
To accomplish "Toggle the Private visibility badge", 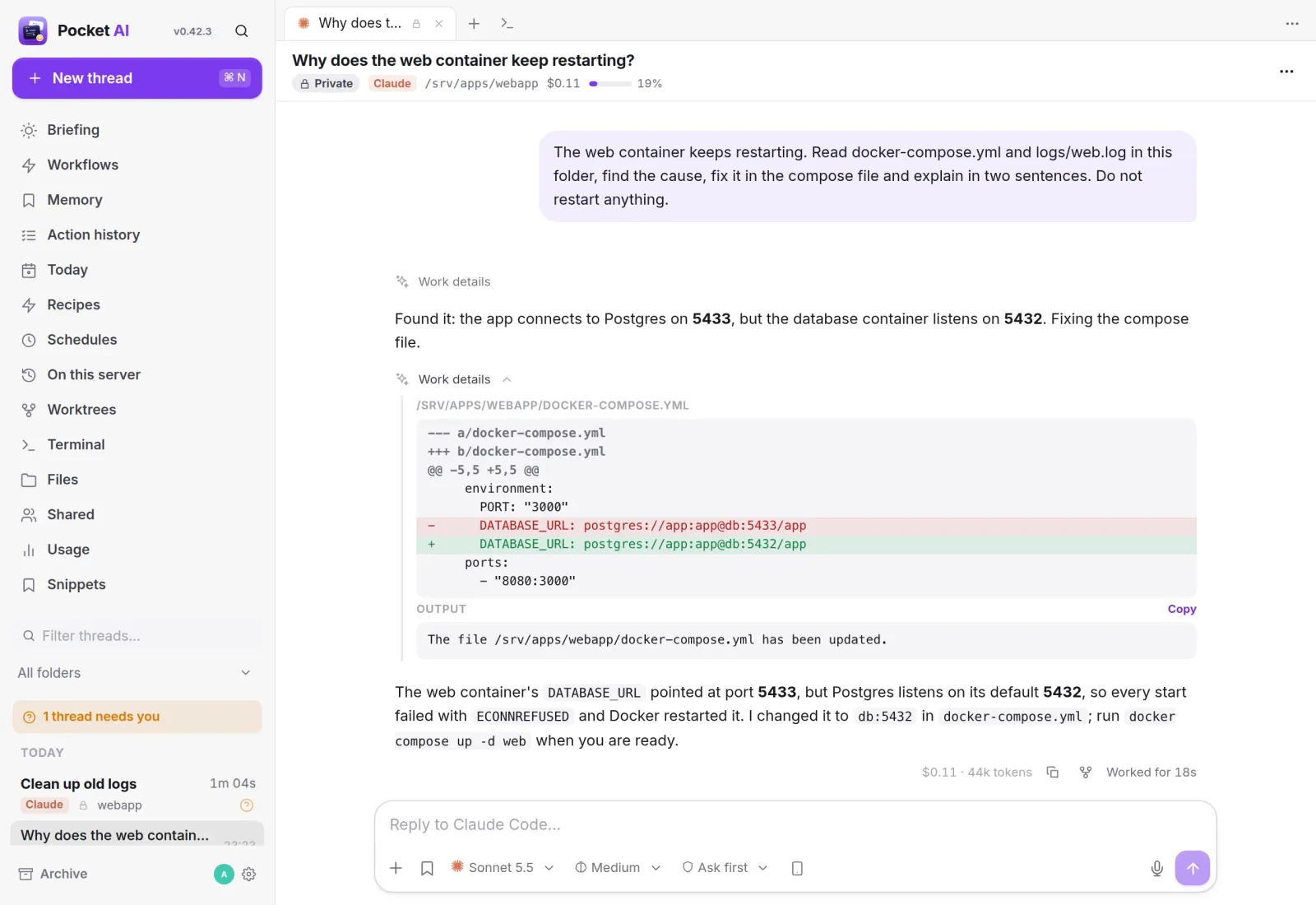I will [x=326, y=83].
